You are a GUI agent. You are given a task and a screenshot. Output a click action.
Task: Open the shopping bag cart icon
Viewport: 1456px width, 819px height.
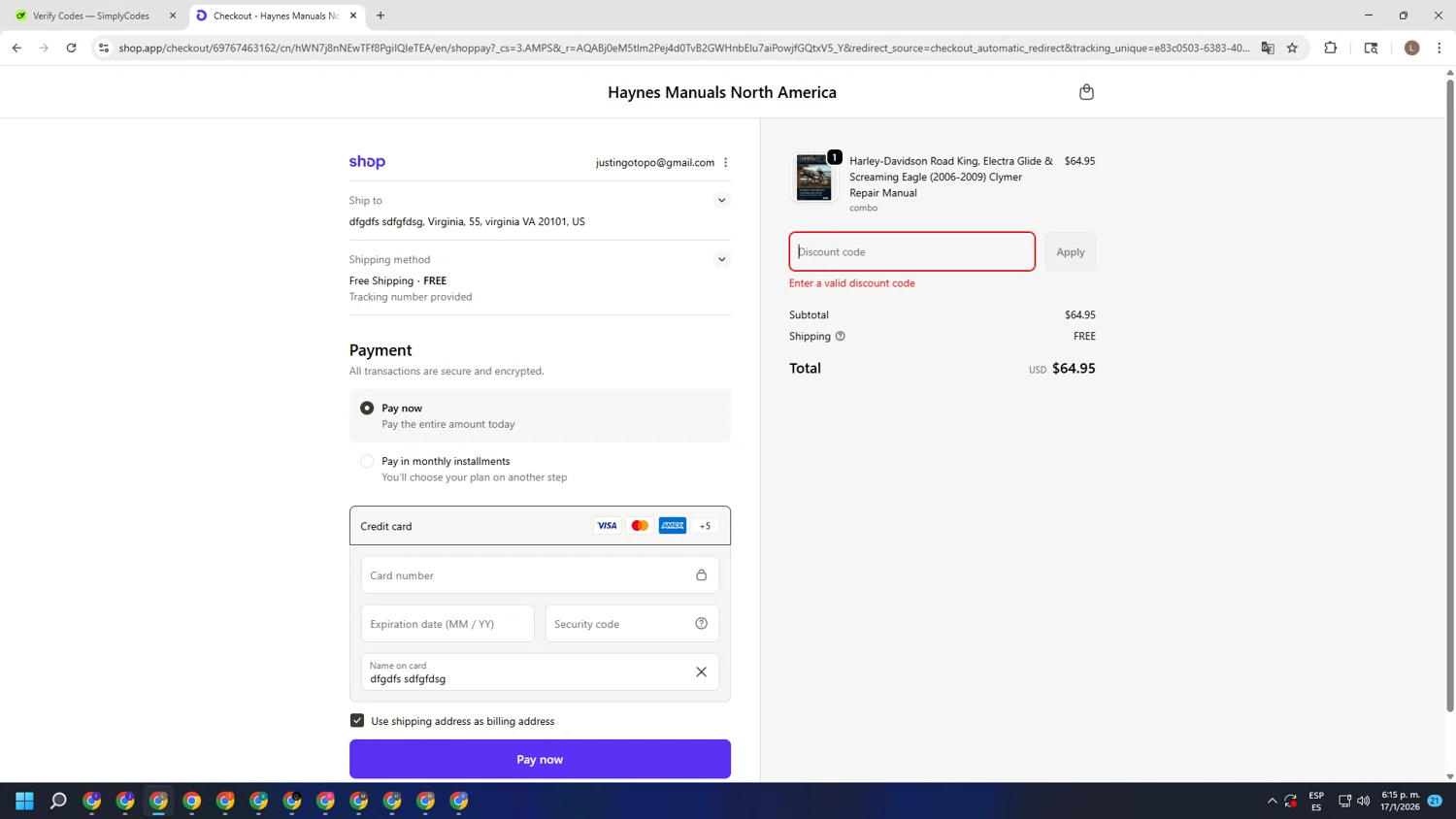click(x=1086, y=92)
